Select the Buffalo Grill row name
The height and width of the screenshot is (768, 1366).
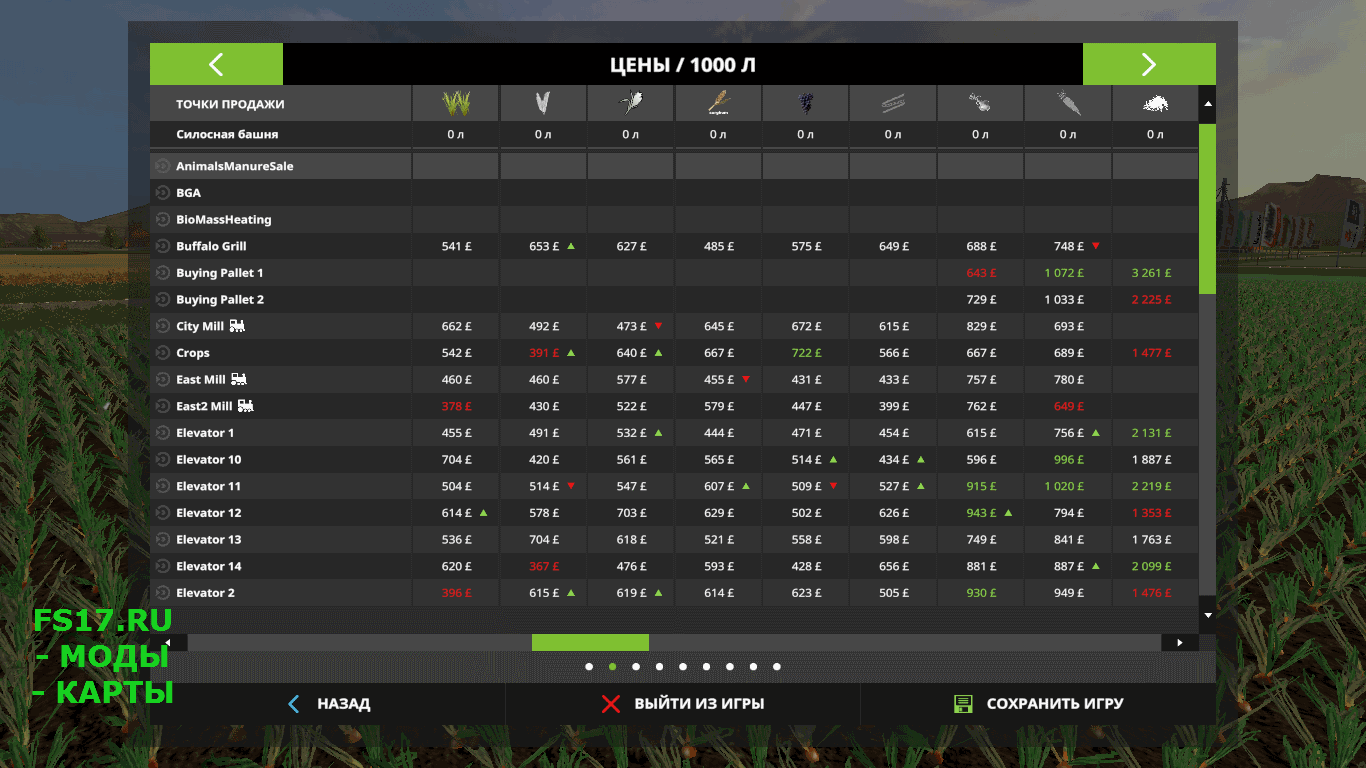(211, 246)
